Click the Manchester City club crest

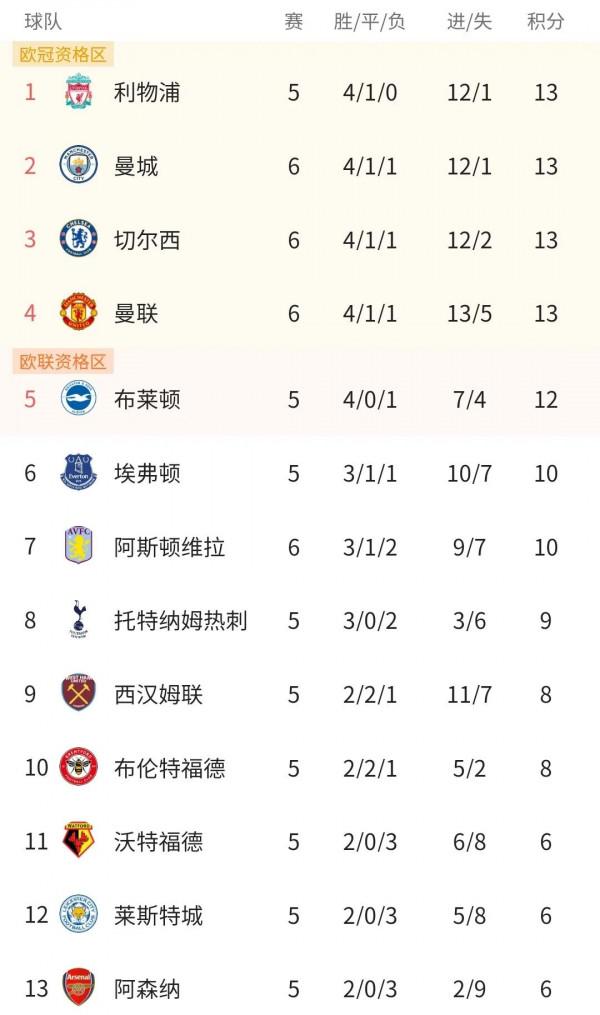click(79, 166)
